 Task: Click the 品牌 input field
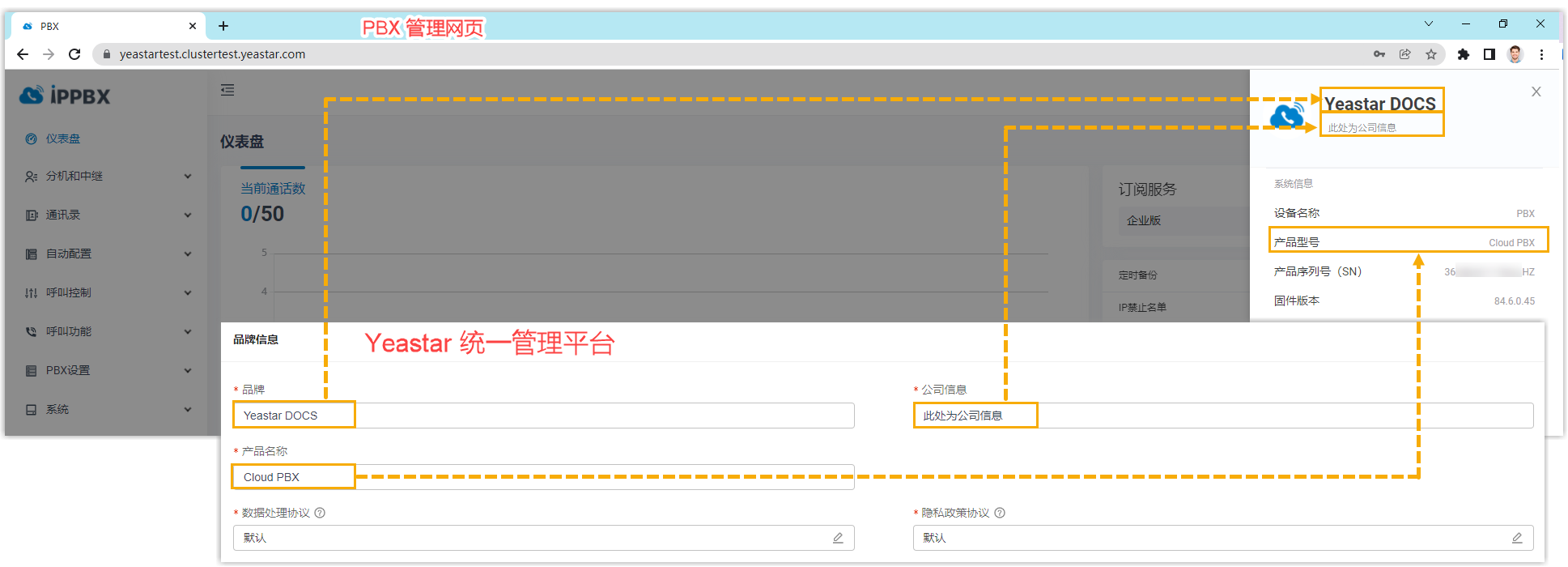coord(543,416)
